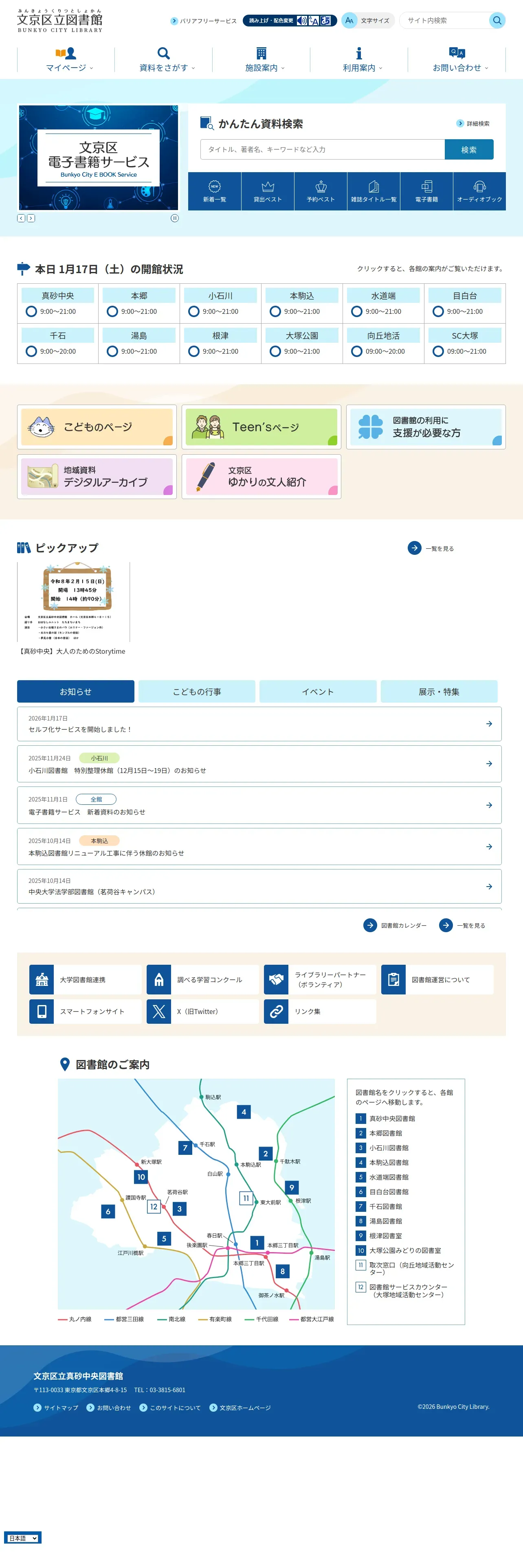This screenshot has width=523, height=1568.
Task: Click 根津図書室 in the library list
Action: [385, 1236]
